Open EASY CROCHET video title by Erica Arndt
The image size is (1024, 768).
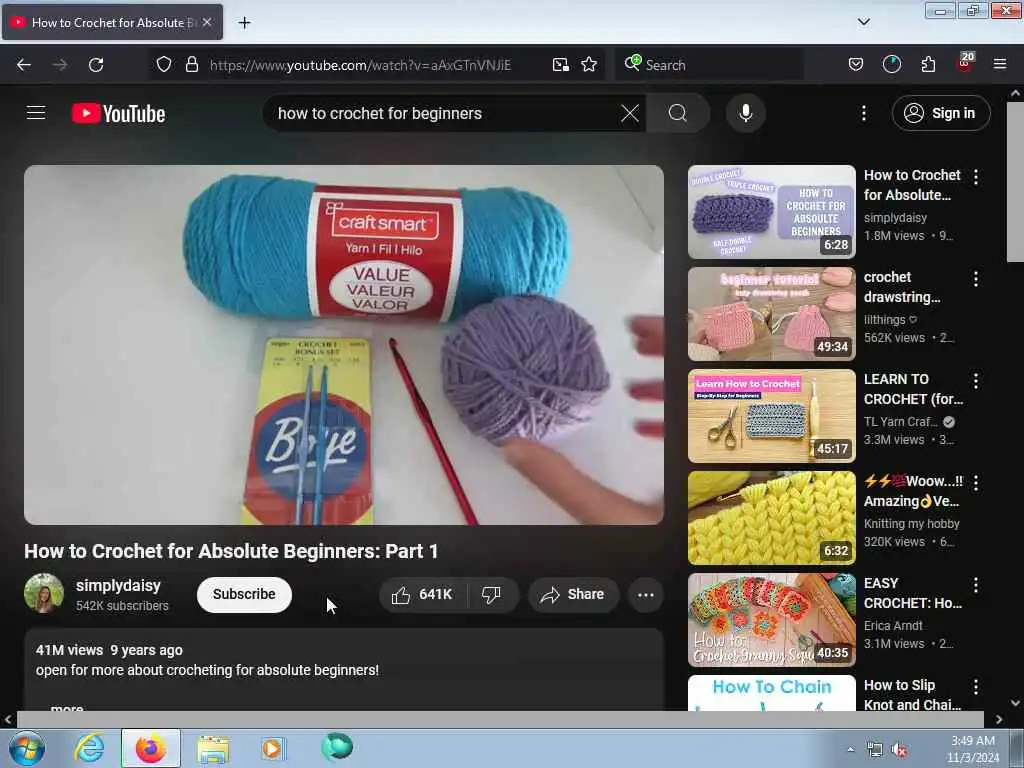[912, 592]
